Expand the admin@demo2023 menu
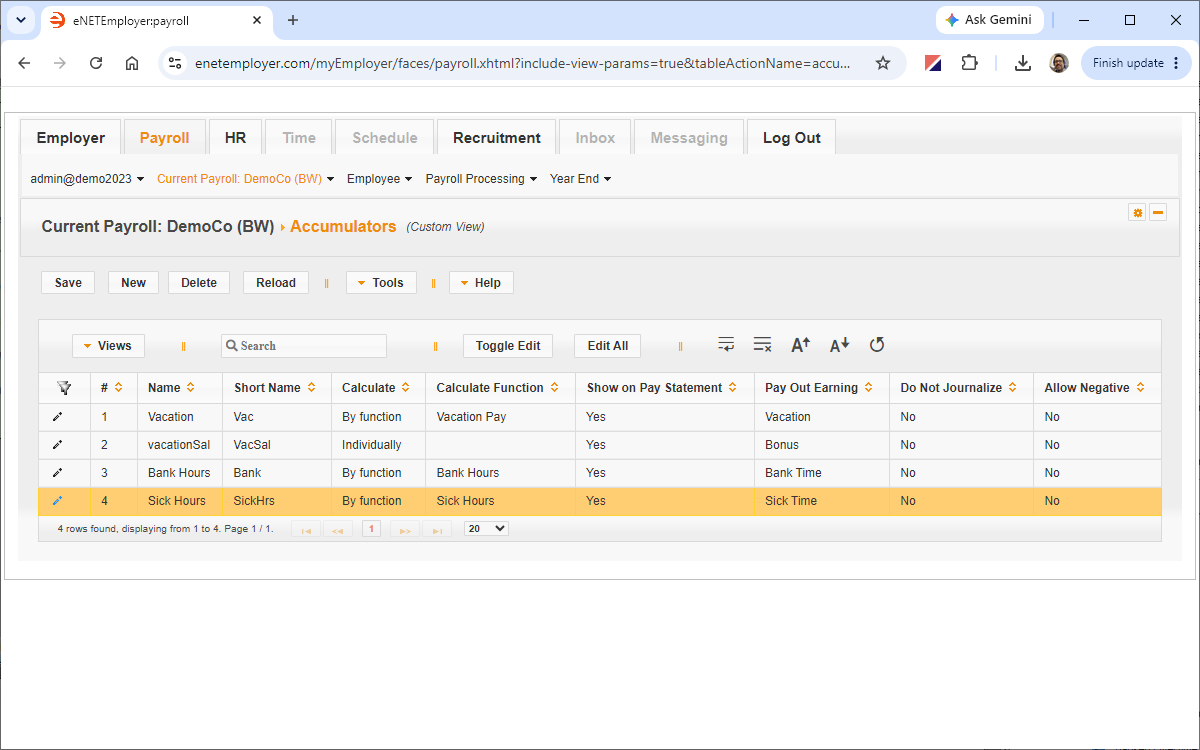 [87, 179]
